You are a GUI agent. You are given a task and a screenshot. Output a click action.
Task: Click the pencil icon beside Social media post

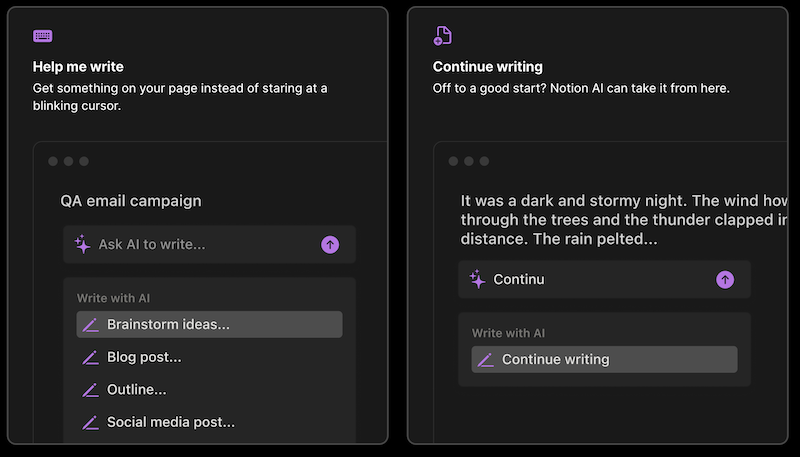pyautogui.click(x=90, y=422)
